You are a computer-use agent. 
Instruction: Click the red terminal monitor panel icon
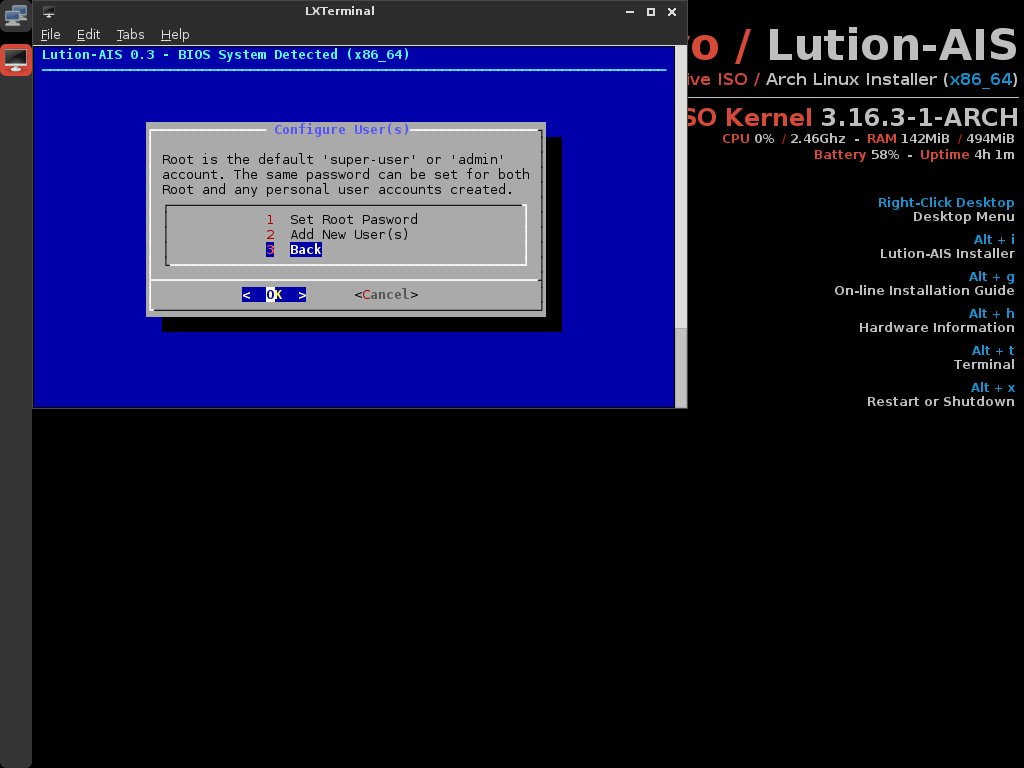[16, 60]
